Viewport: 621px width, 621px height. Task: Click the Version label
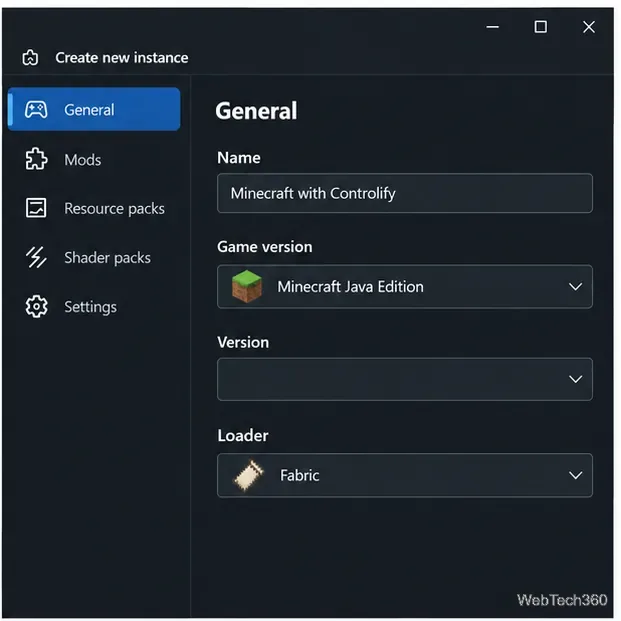tap(243, 343)
